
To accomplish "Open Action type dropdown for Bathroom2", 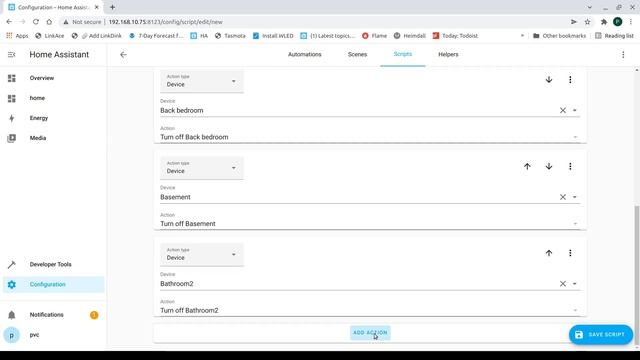I will point(202,255).
